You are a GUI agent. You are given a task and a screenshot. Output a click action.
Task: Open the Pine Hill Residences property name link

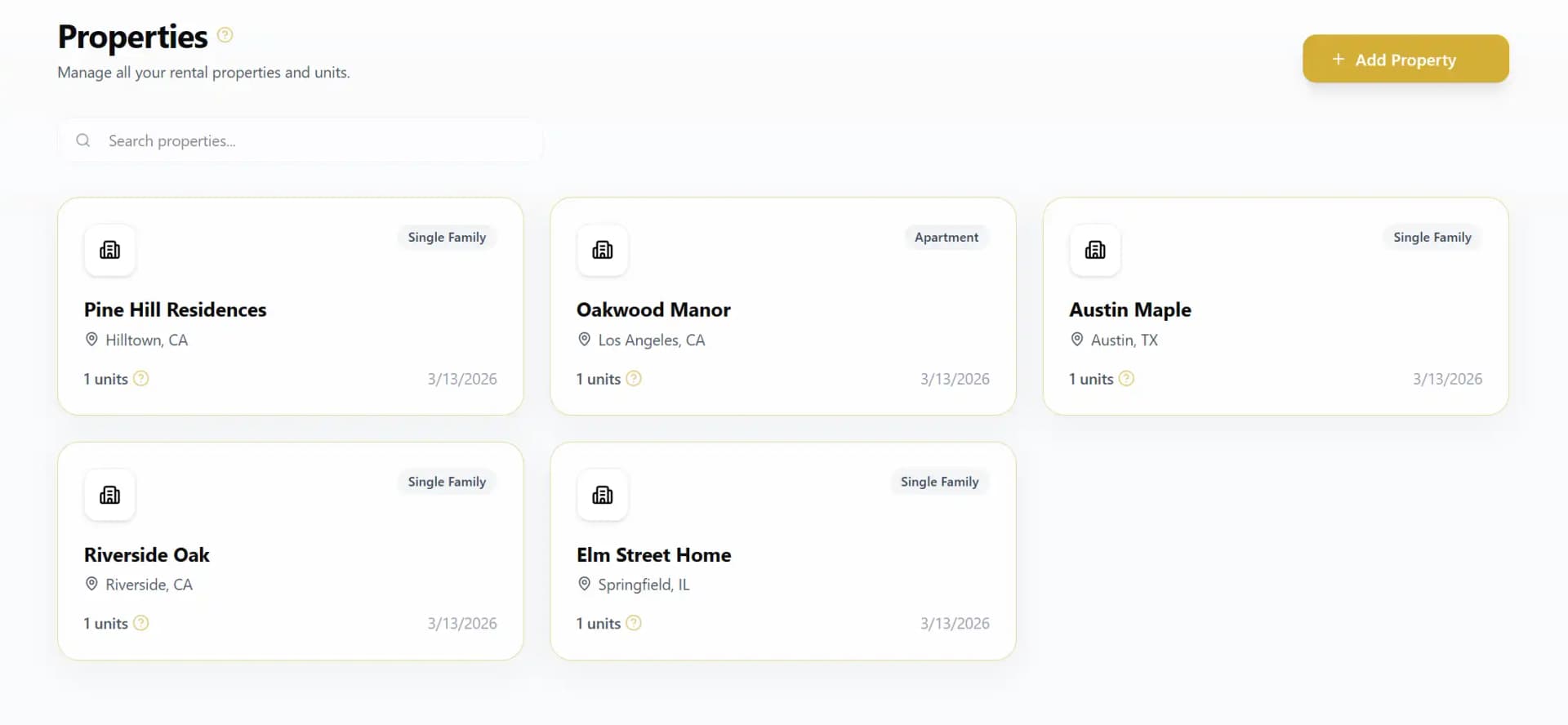click(175, 309)
